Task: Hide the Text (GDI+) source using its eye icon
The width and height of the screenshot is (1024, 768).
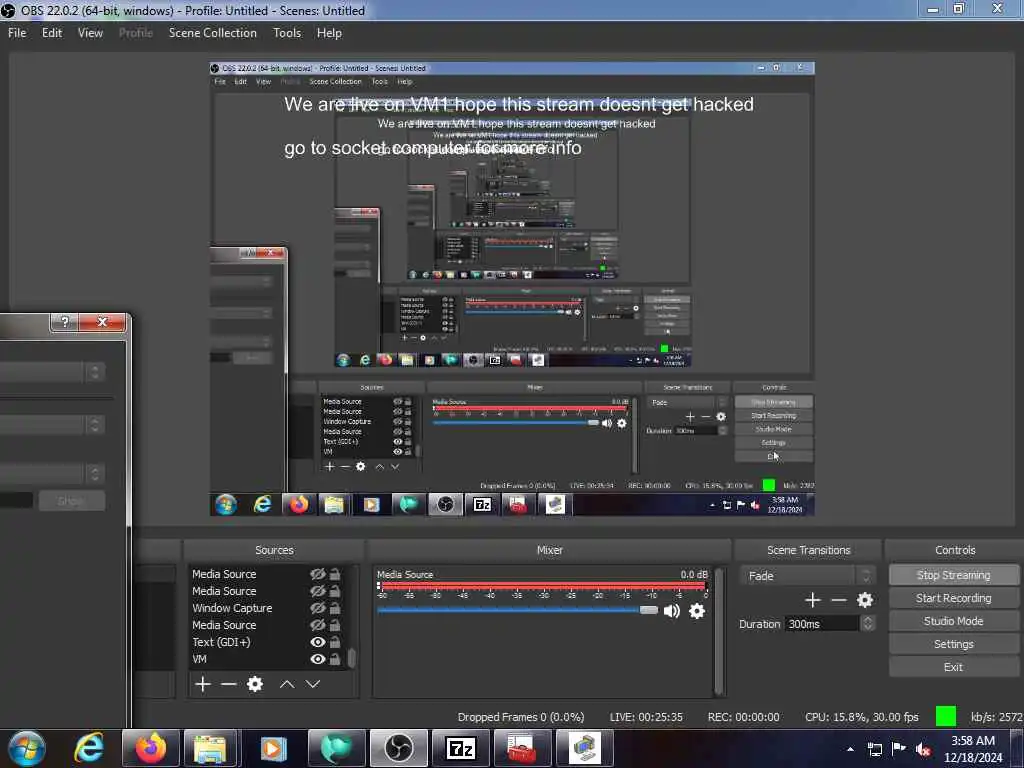Action: coord(317,642)
